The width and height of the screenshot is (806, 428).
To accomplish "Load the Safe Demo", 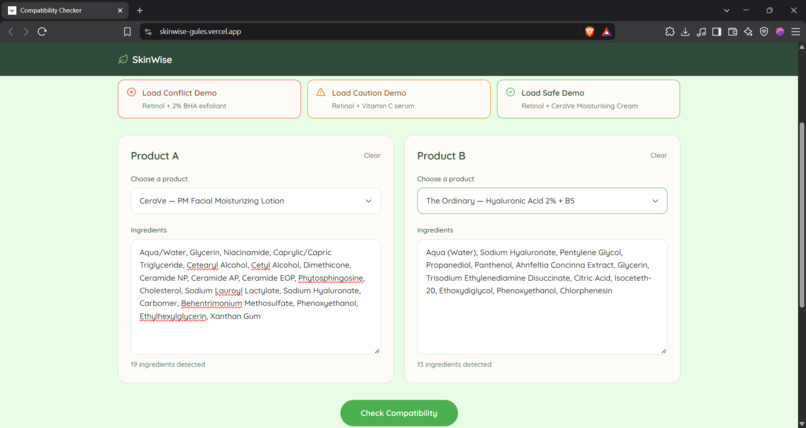I will (x=588, y=99).
